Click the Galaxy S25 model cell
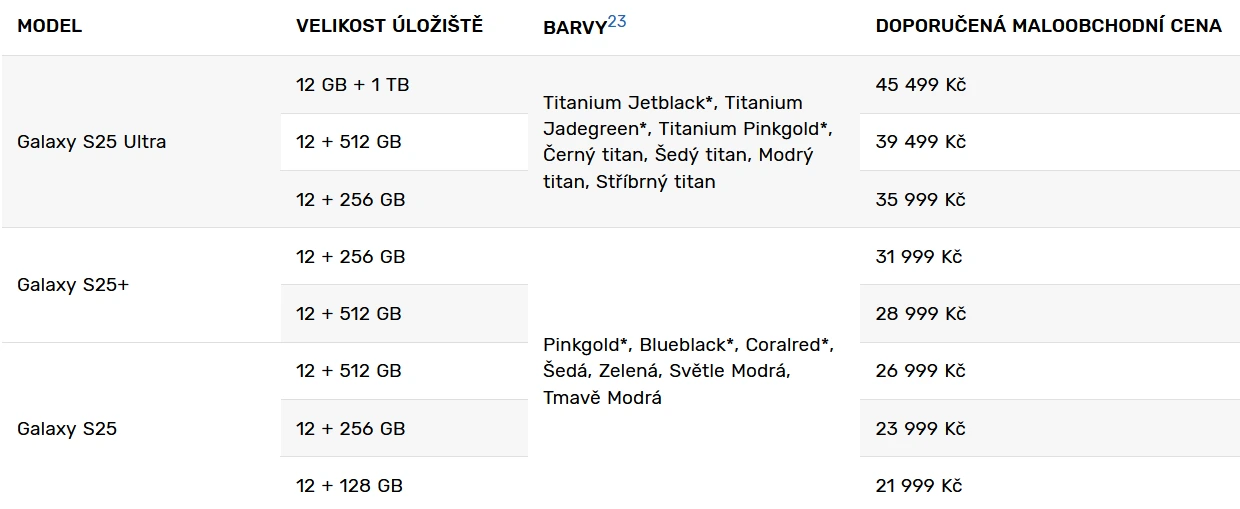Screen dimensions: 1240x509 click(67, 429)
